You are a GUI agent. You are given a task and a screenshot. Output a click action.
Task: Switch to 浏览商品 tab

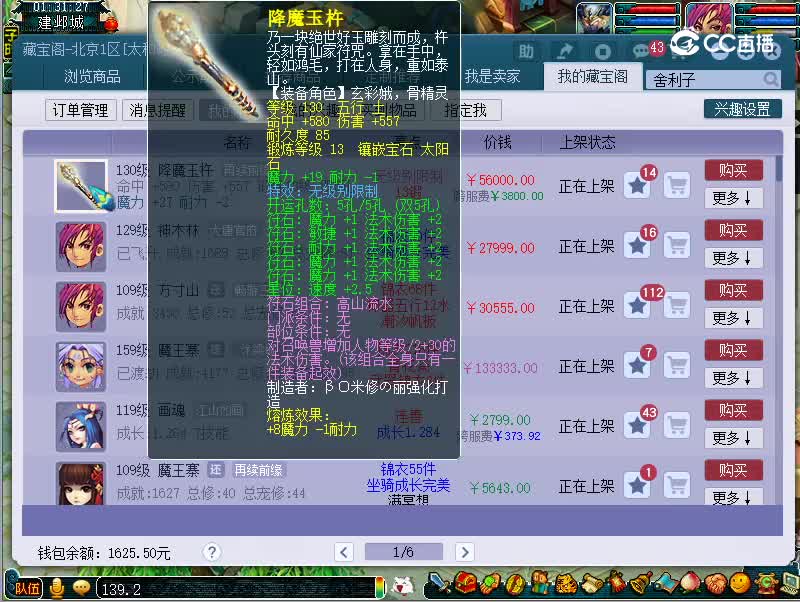click(92, 77)
